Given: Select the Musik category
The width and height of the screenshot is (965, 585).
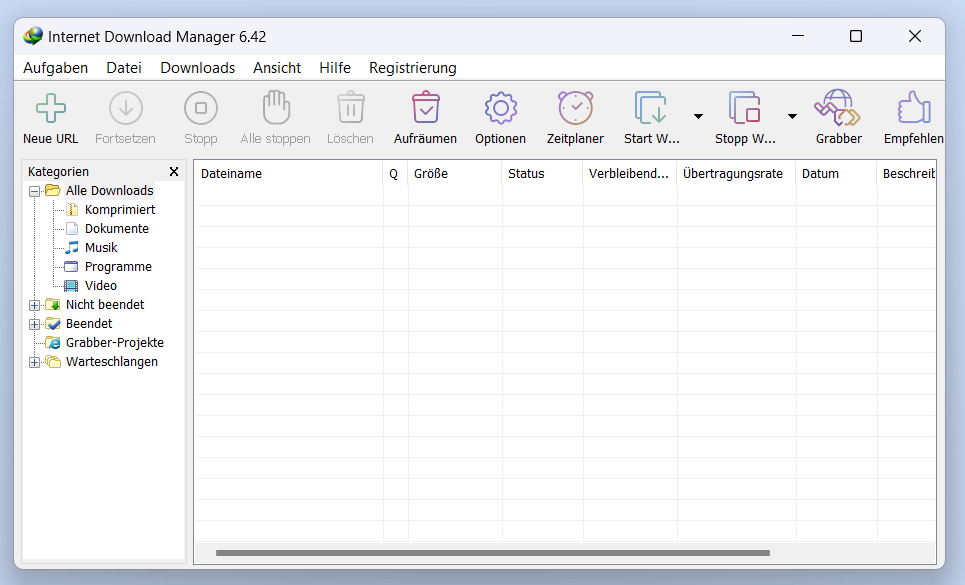Looking at the screenshot, I should (x=101, y=248).
